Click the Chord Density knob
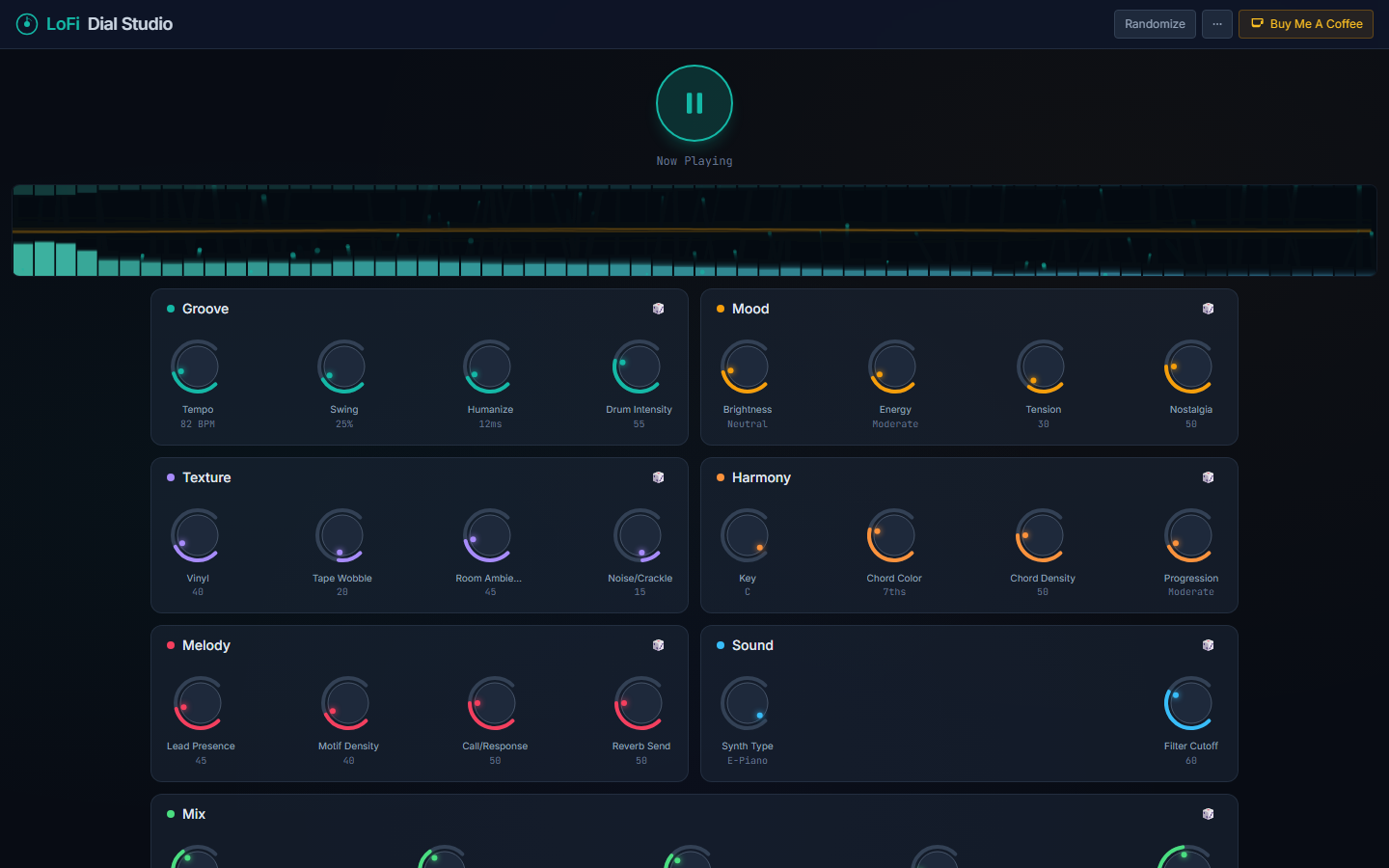1389x868 pixels. click(1043, 535)
